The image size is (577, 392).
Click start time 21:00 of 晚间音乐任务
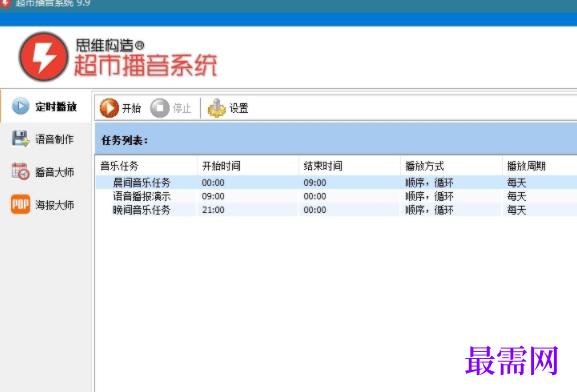coord(213,210)
